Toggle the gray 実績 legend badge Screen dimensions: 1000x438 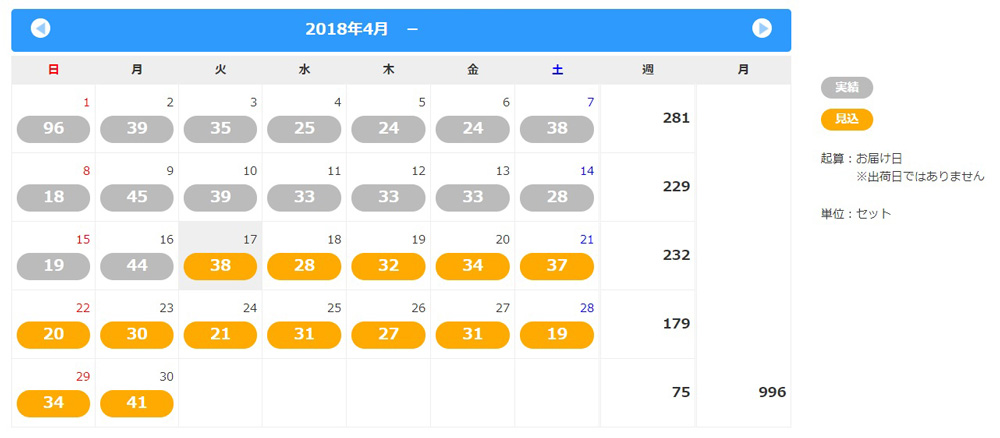[846, 88]
